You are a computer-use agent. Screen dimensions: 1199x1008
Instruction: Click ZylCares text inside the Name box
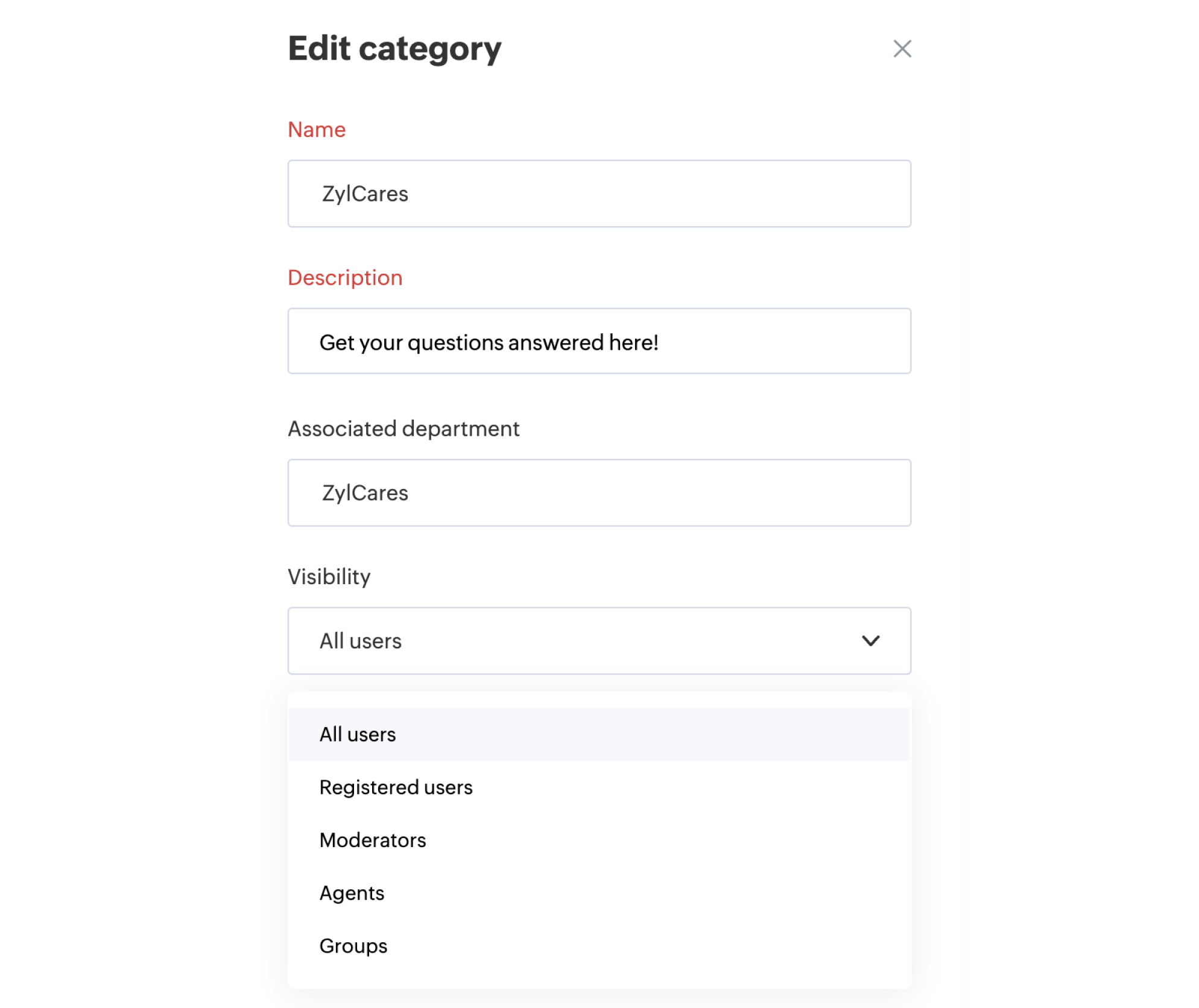pyautogui.click(x=365, y=194)
